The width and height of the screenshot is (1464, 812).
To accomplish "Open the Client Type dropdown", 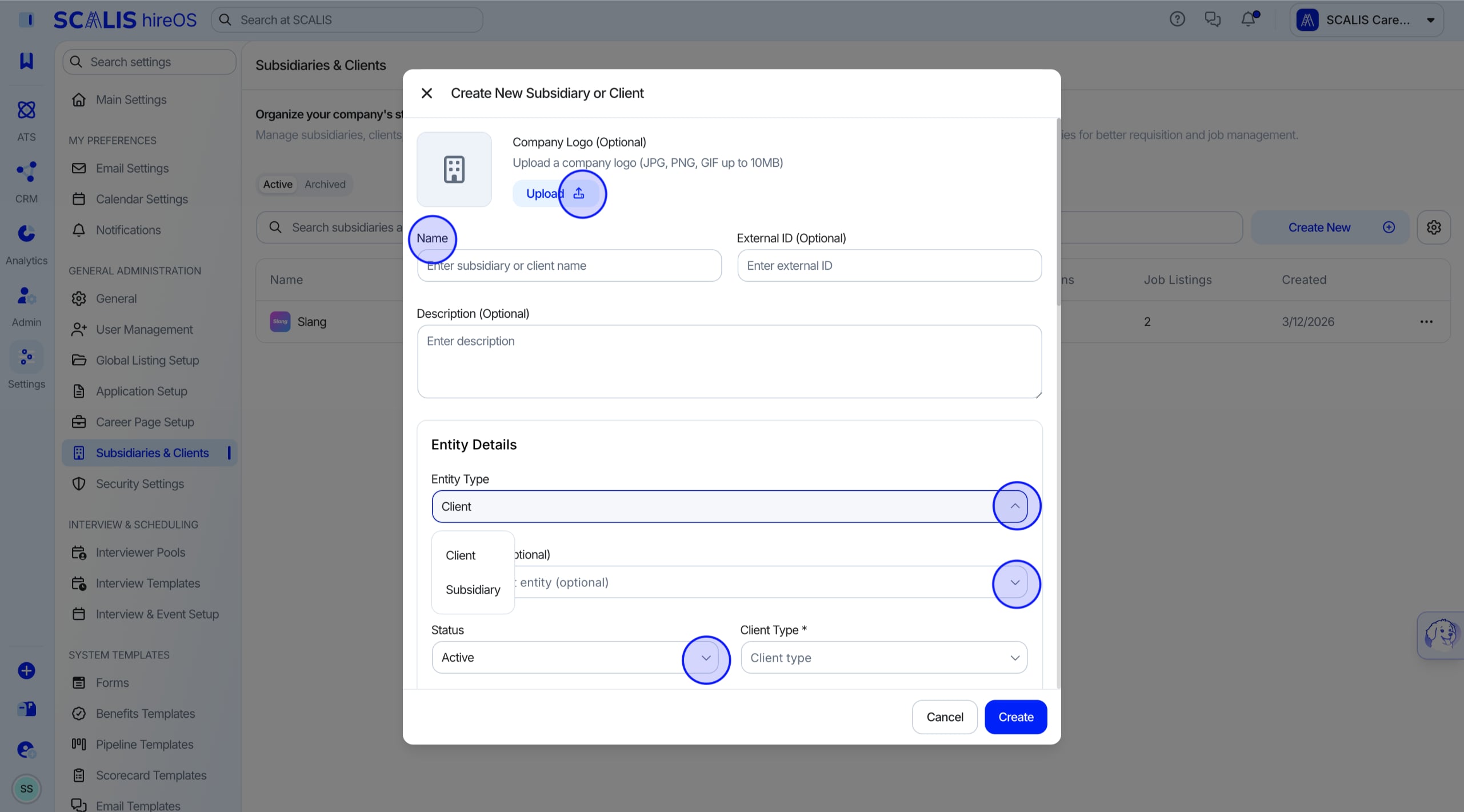I will coord(883,657).
